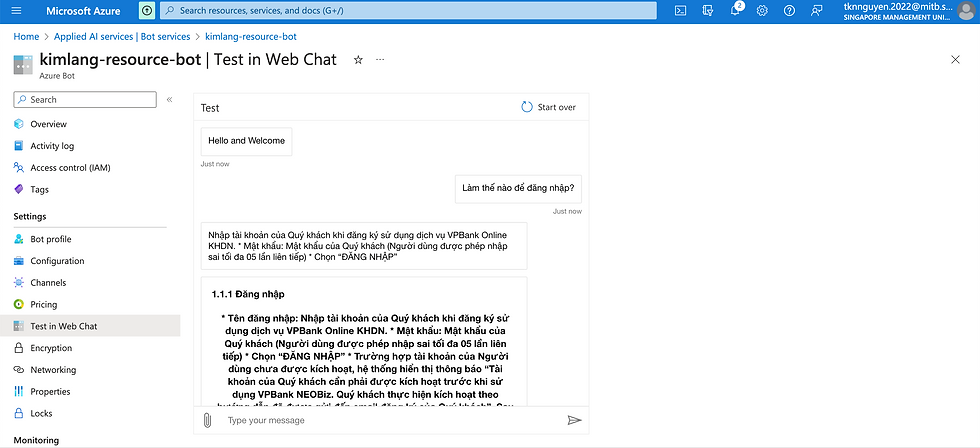The image size is (980, 448).
Task: Close the blade with the X button
Action: point(955,60)
